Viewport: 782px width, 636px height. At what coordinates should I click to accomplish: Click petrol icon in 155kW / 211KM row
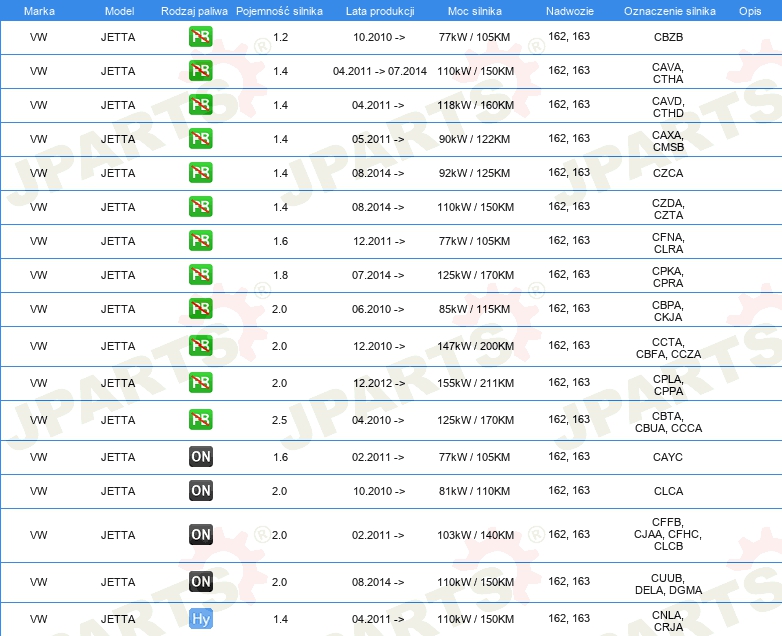(x=200, y=383)
